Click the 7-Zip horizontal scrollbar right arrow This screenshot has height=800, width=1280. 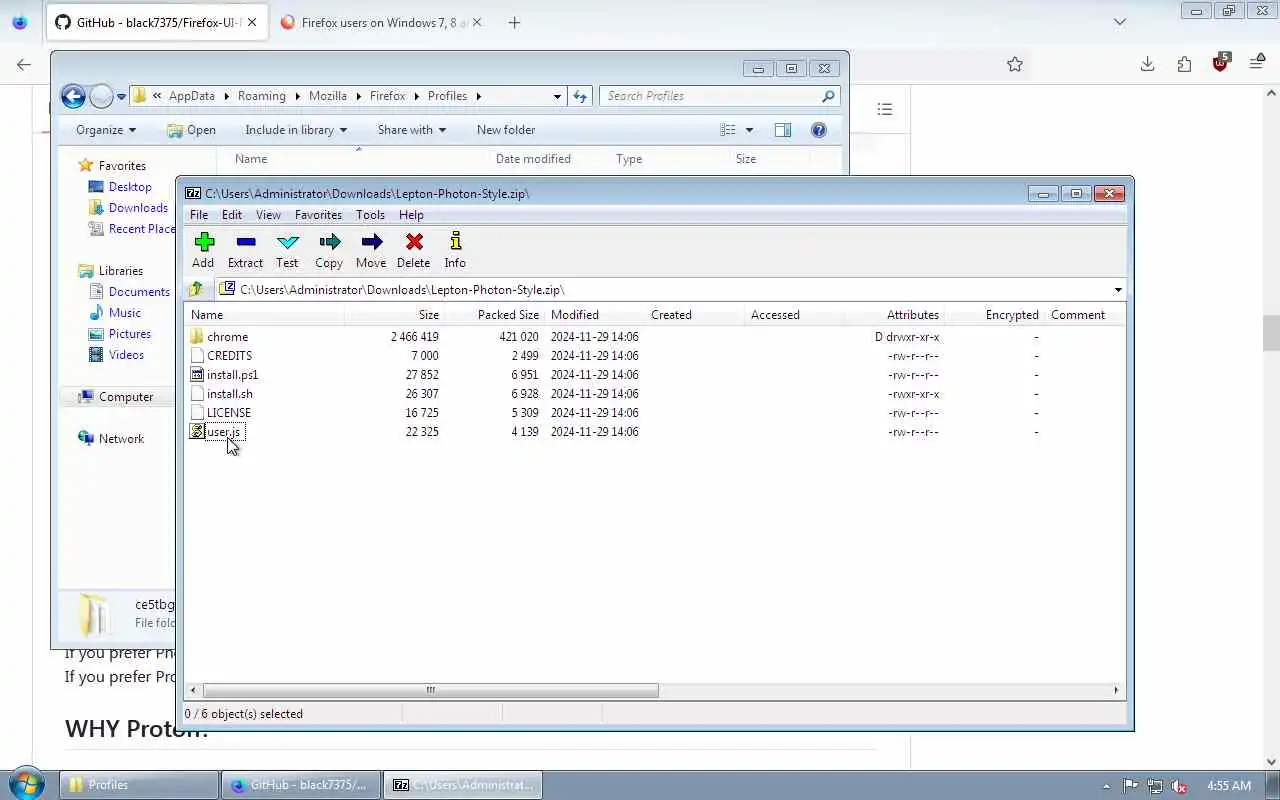[1116, 690]
